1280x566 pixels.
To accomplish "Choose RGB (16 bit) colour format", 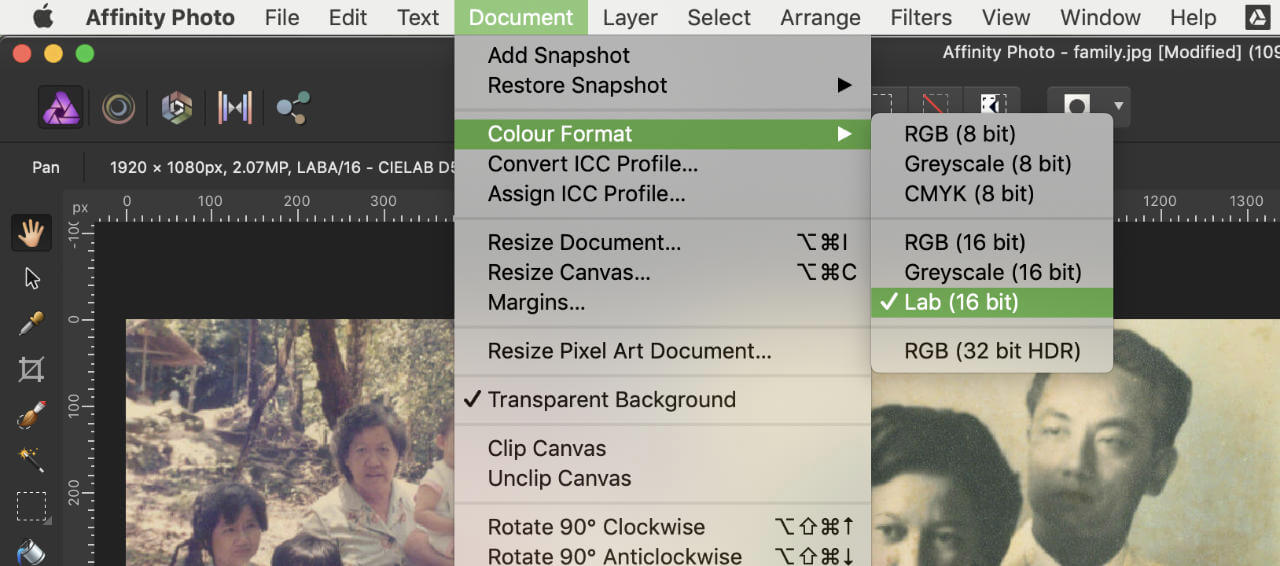I will 991,243.
